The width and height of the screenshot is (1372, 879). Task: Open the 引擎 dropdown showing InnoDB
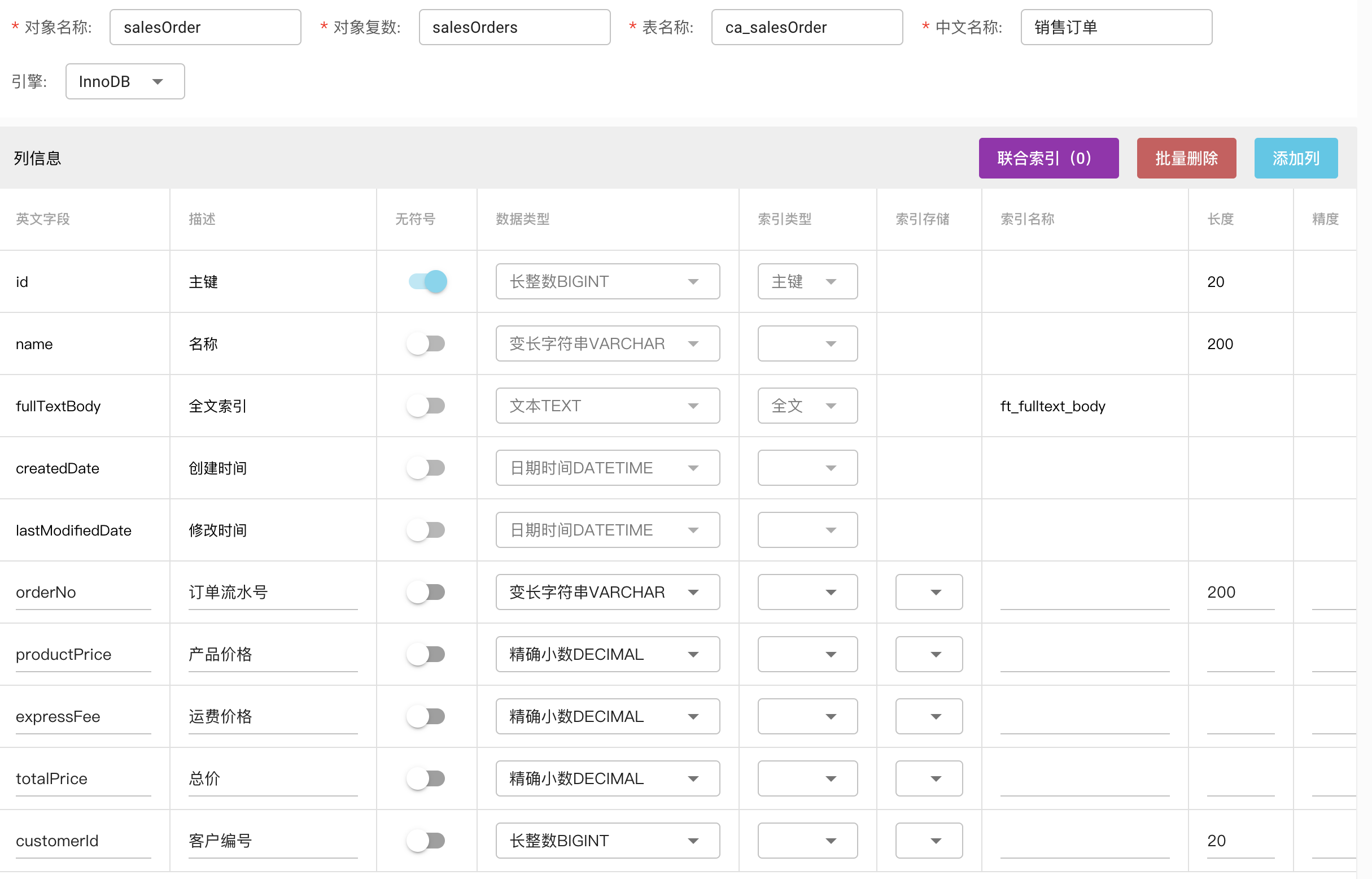coord(124,81)
